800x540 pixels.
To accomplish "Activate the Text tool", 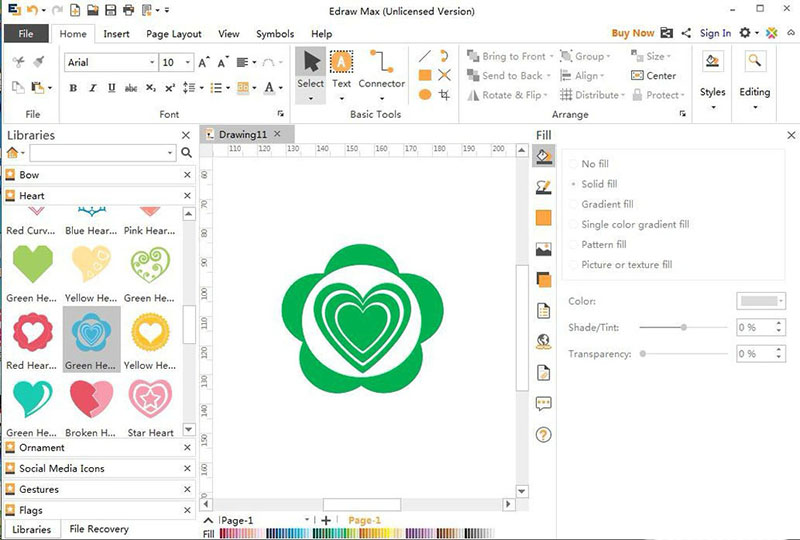I will click(341, 69).
